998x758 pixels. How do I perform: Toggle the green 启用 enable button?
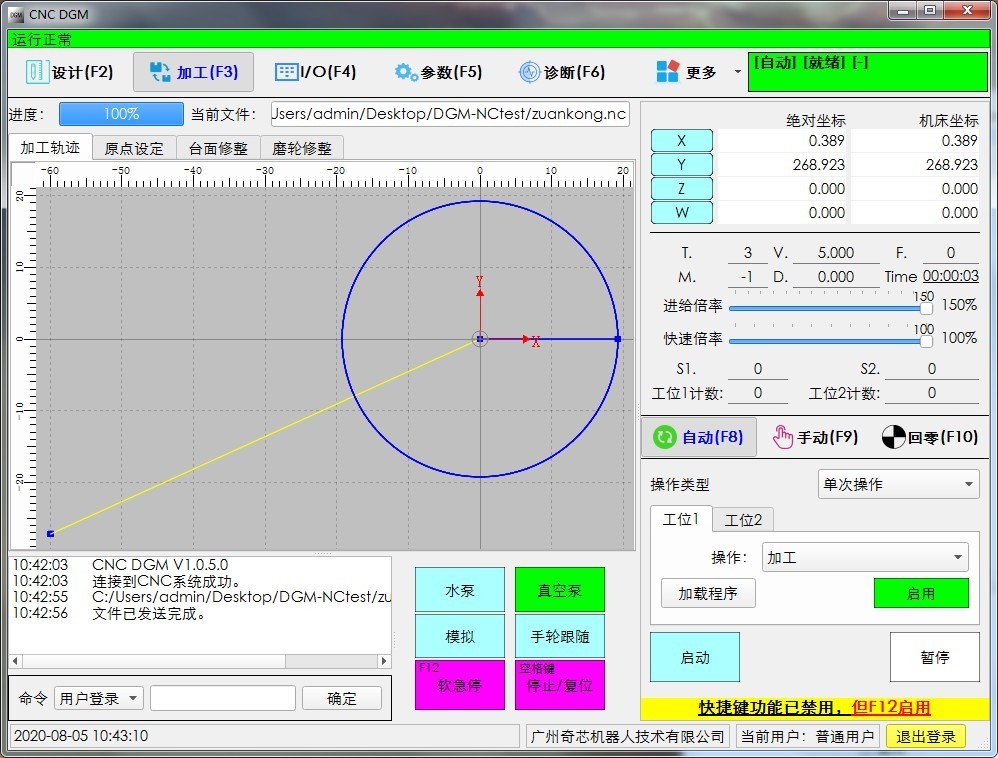tap(920, 593)
